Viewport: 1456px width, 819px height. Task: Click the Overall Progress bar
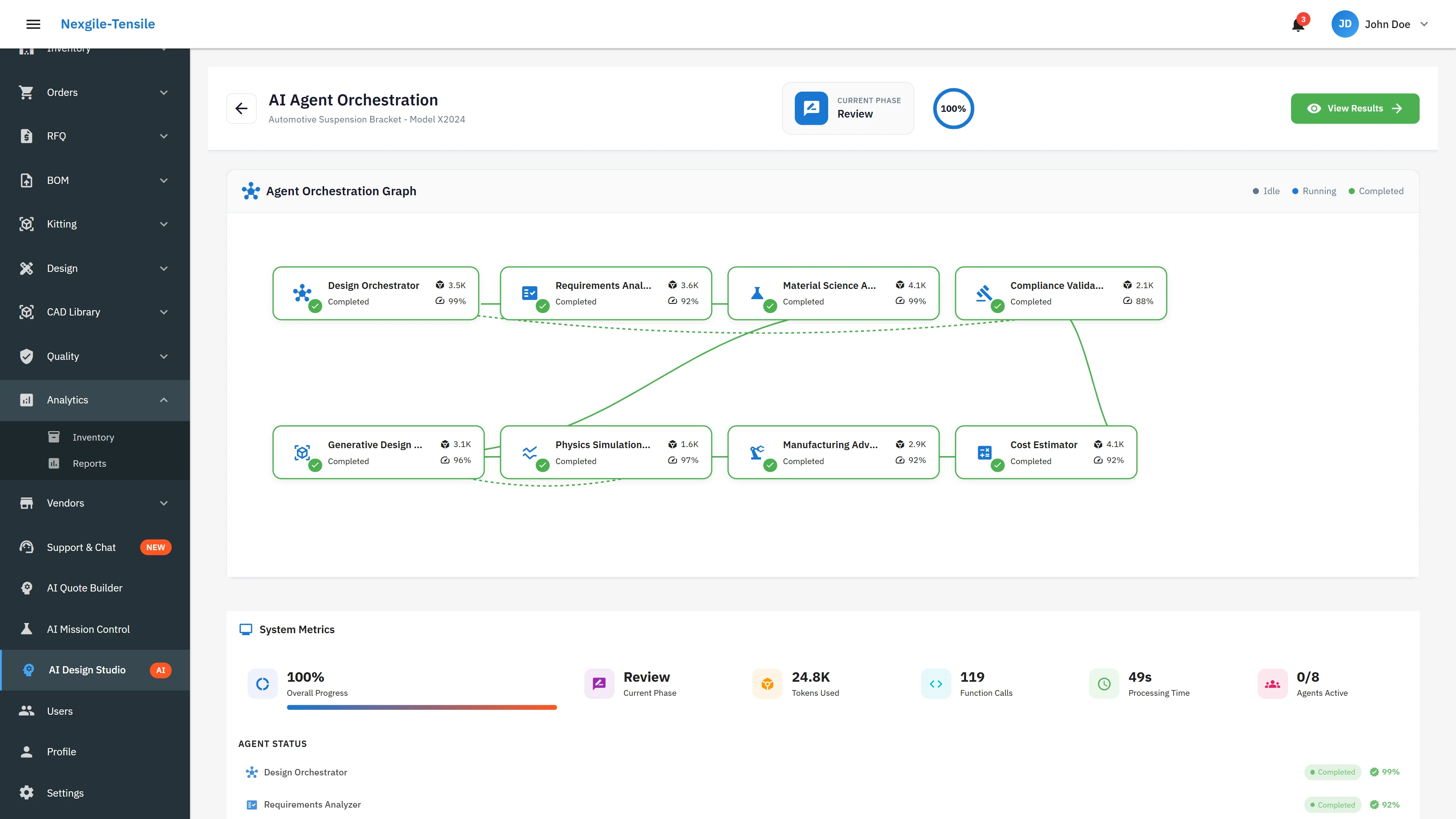point(422,707)
